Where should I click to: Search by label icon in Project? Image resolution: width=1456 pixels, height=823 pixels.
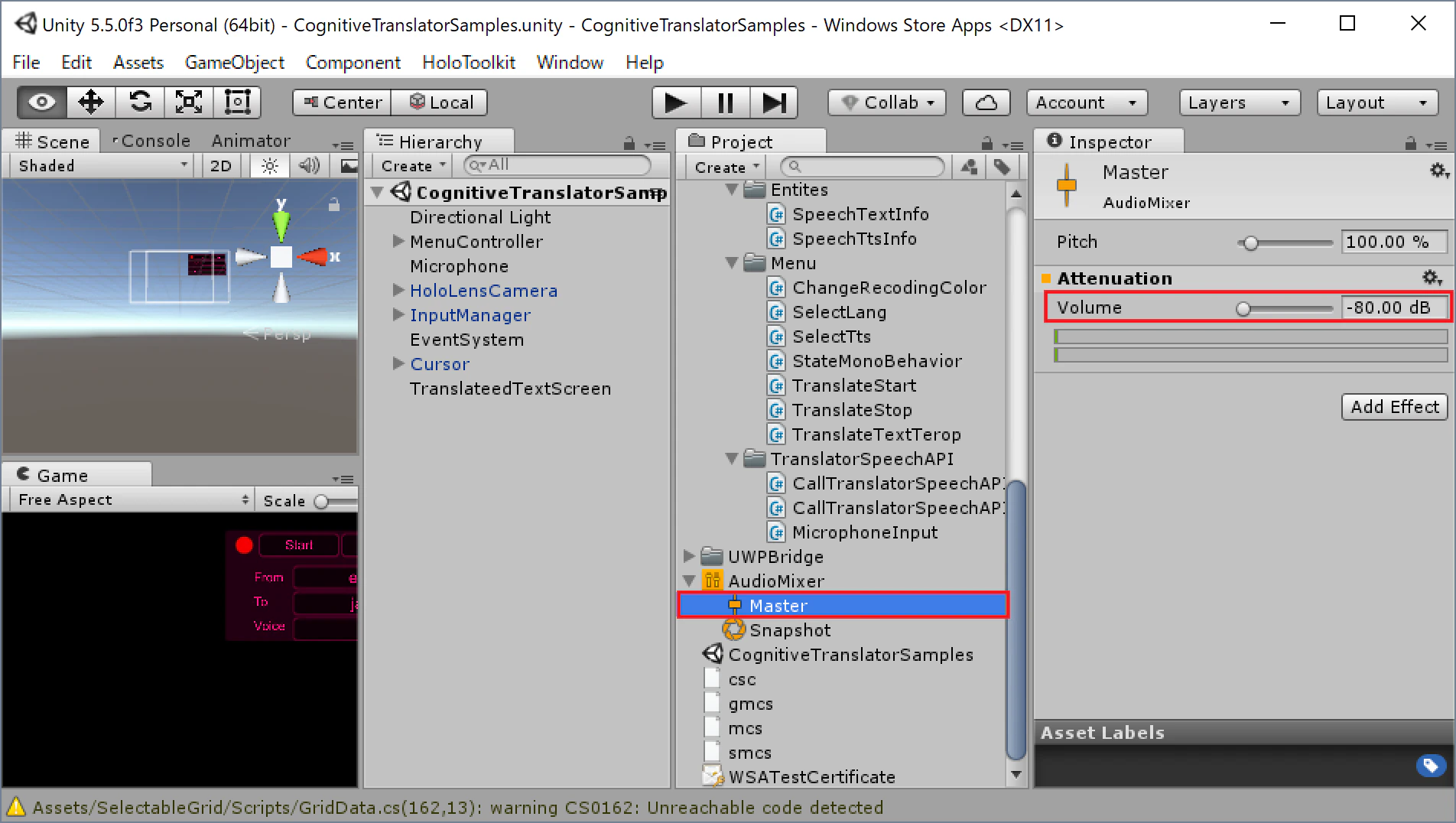click(x=1002, y=167)
